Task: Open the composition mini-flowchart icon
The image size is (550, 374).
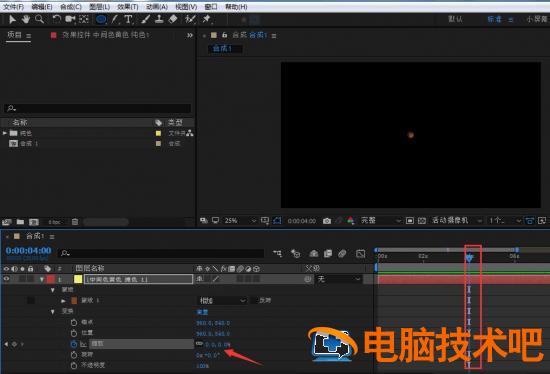Action: (x=277, y=253)
